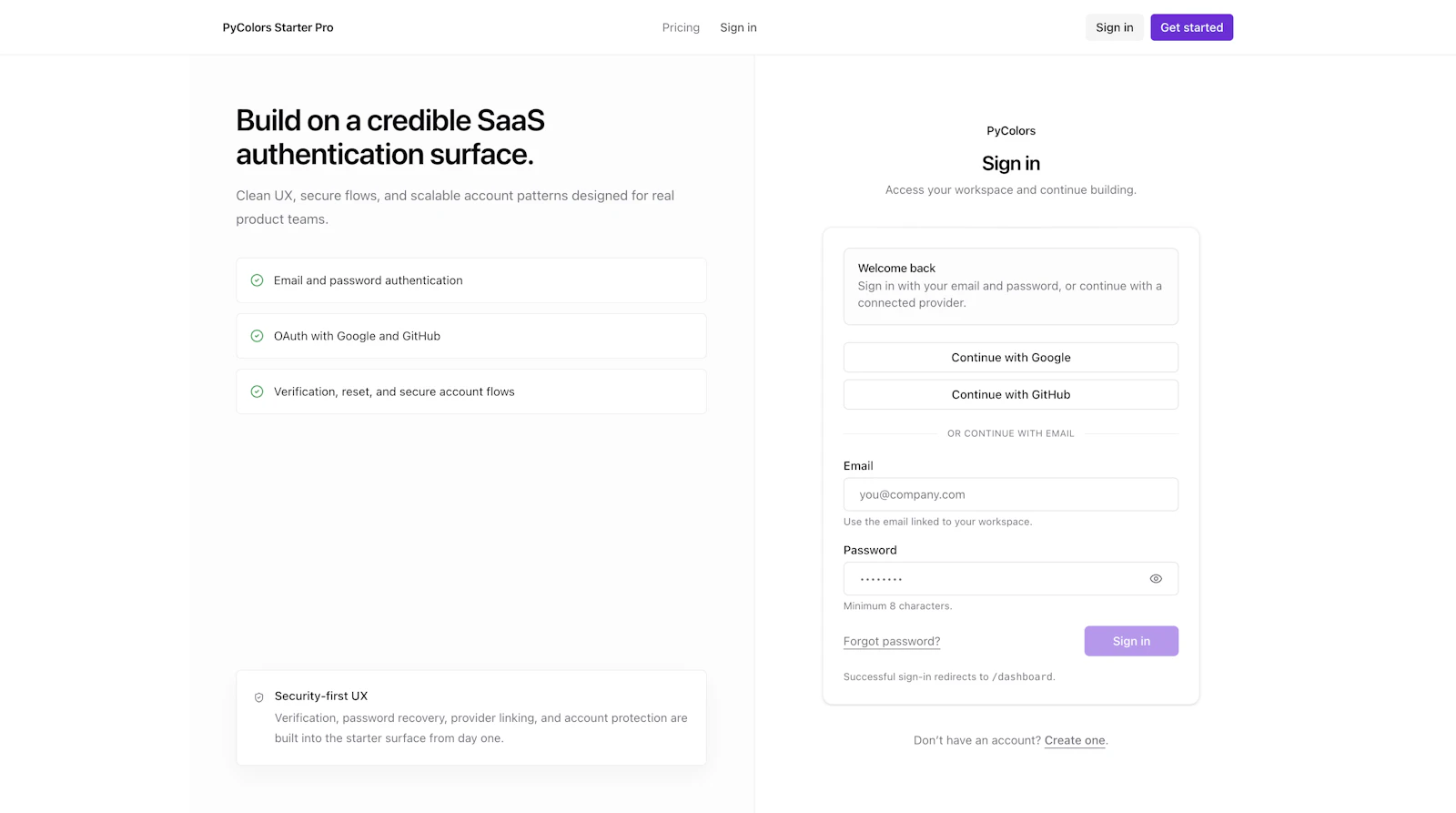Click the 'OR CONTINUE WITH EMAIL' divider label
Image resolution: width=1456 pixels, height=813 pixels.
coord(1010,433)
